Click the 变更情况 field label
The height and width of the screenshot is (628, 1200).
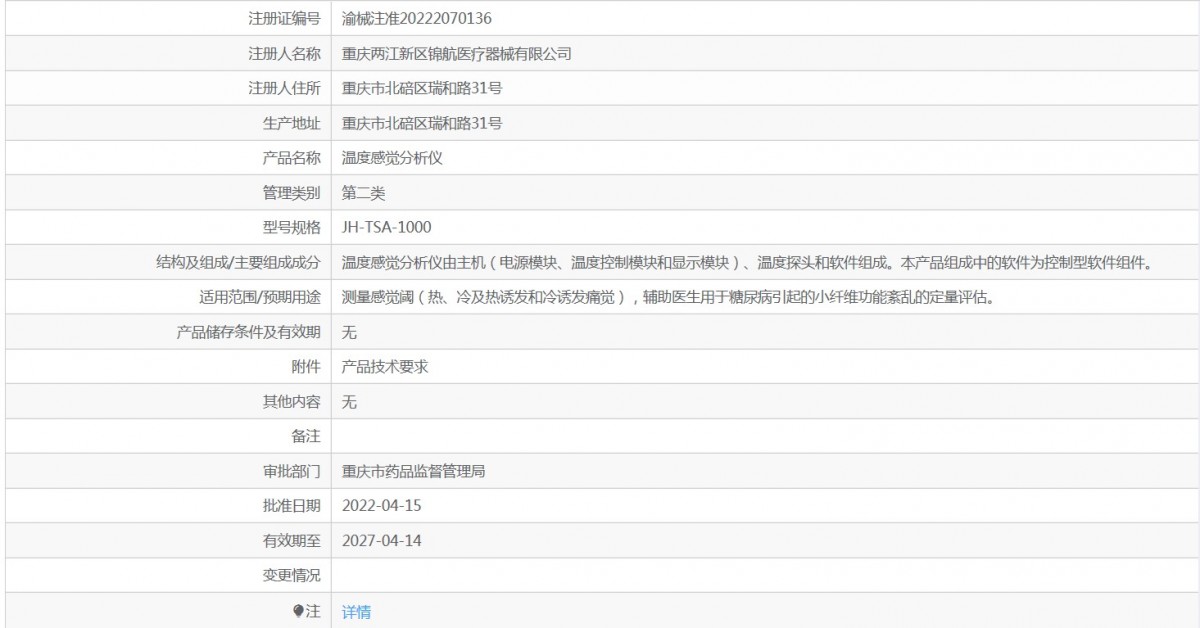coord(292,576)
